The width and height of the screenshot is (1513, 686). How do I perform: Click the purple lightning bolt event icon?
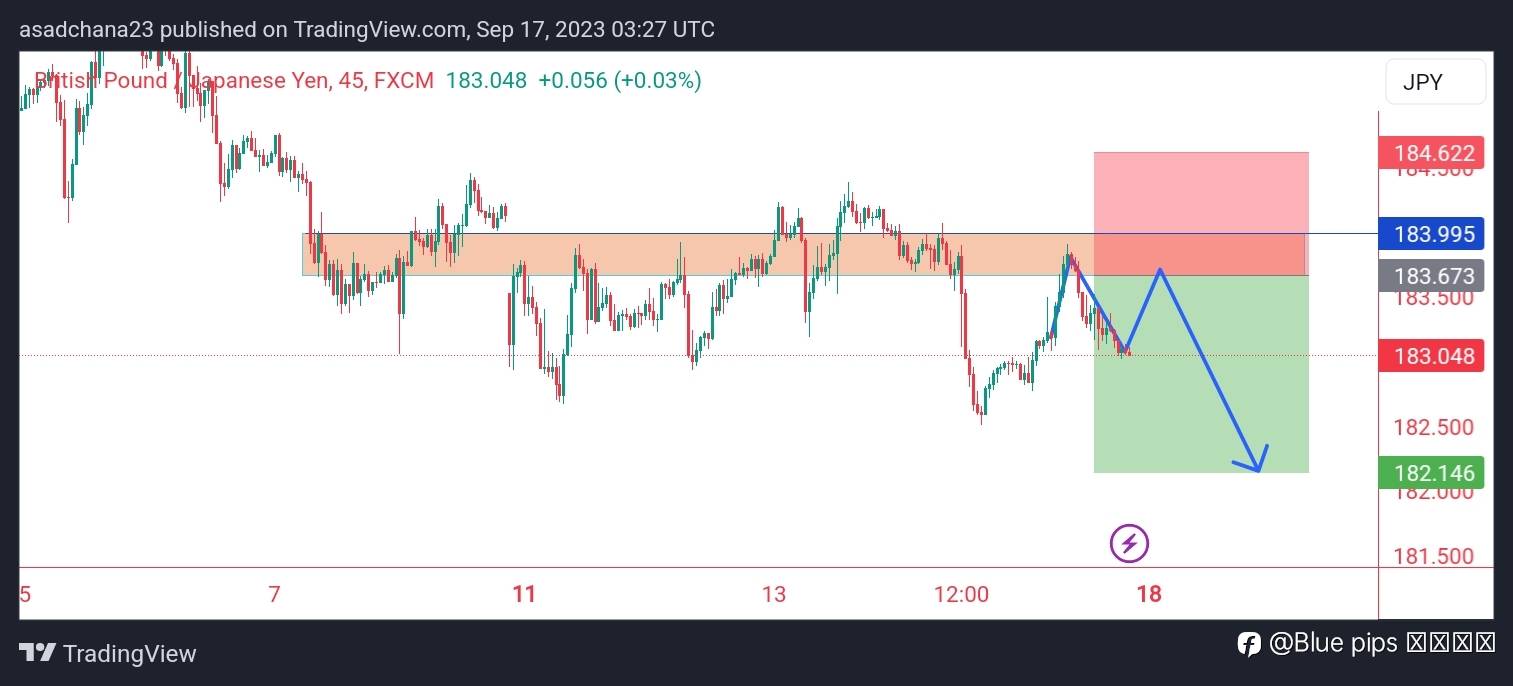[x=1129, y=544]
